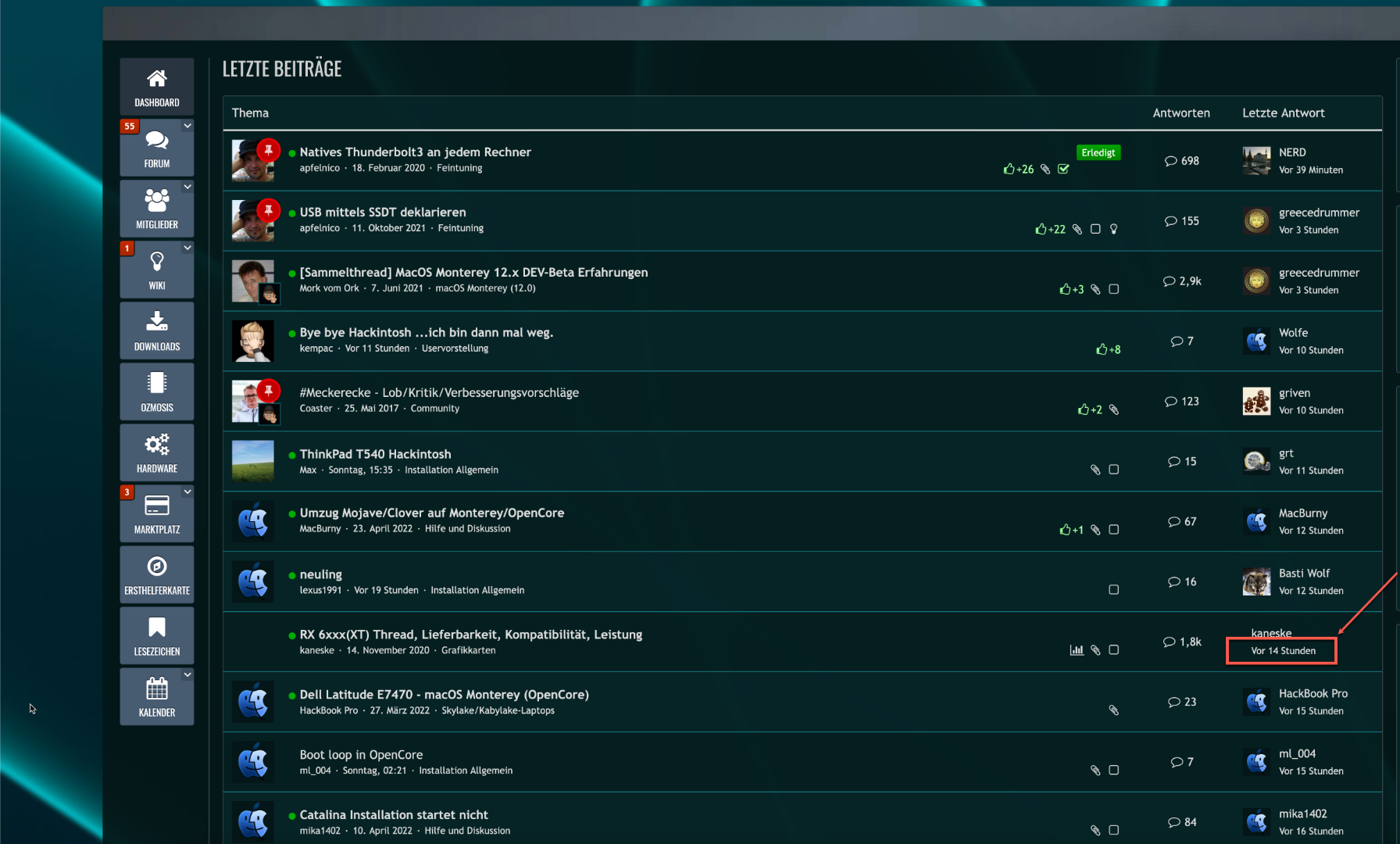
Task: Toggle the checkbox on USB mittels SSDT thread
Action: pos(1095,229)
